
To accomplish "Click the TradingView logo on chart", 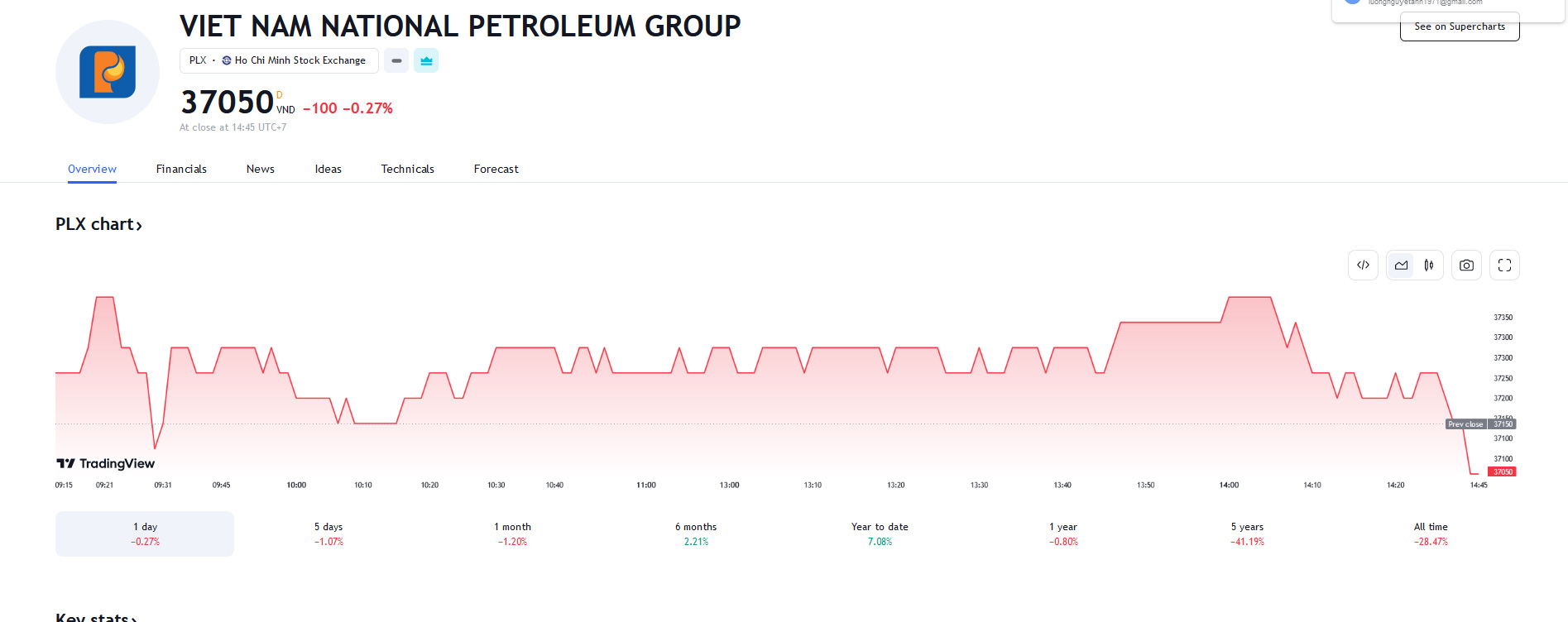I will [106, 463].
